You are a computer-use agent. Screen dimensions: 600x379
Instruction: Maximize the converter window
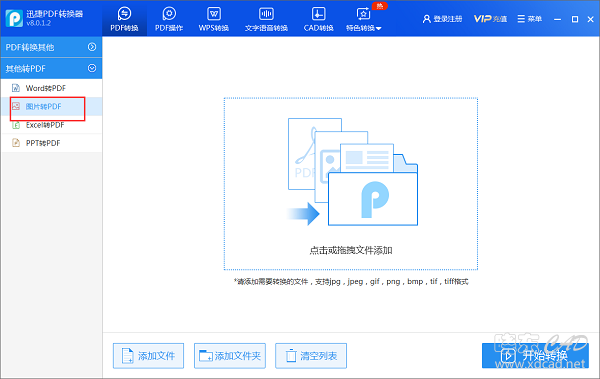(575, 19)
